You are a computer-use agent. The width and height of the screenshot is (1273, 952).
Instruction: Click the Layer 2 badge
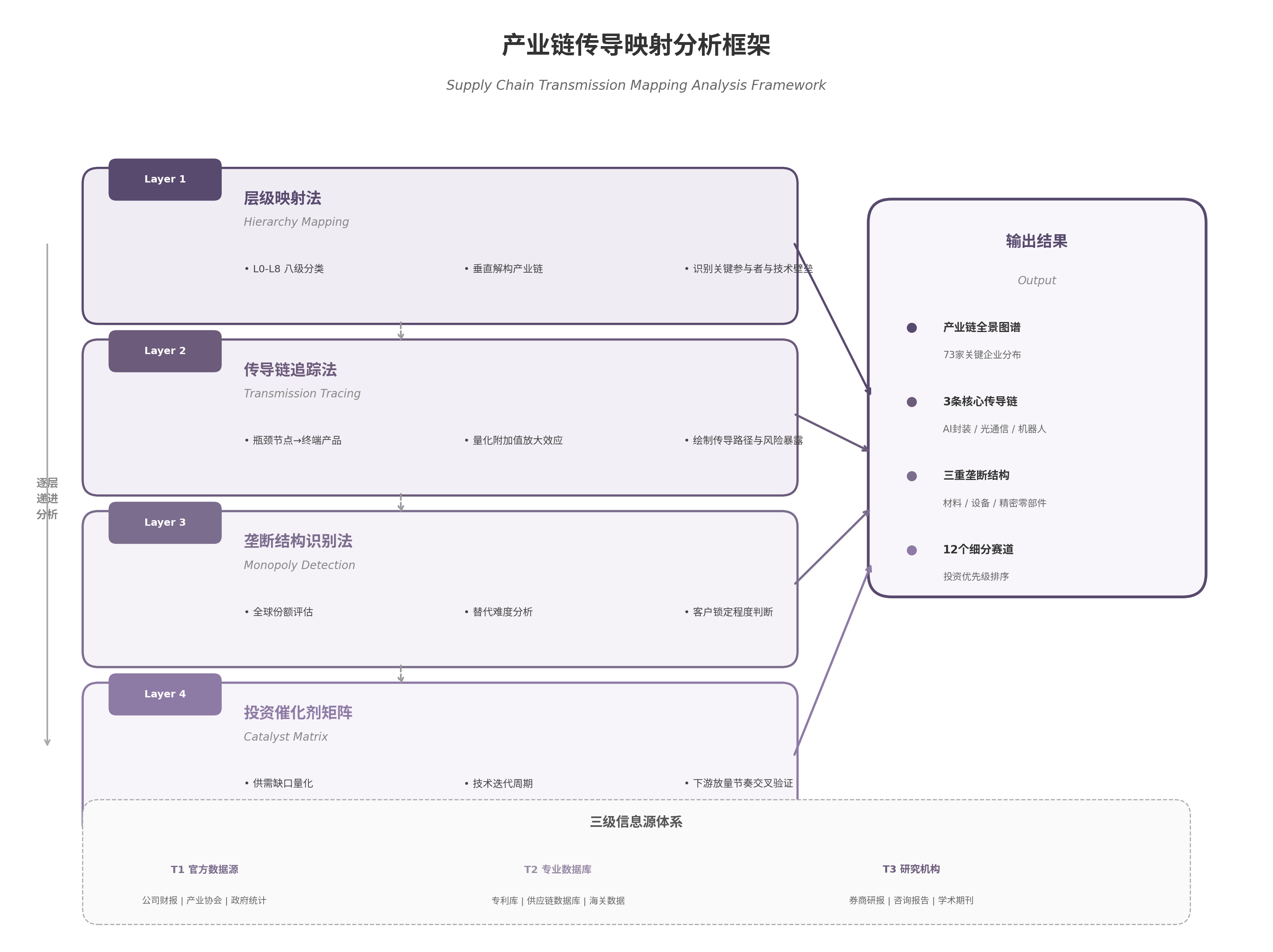coord(164,350)
